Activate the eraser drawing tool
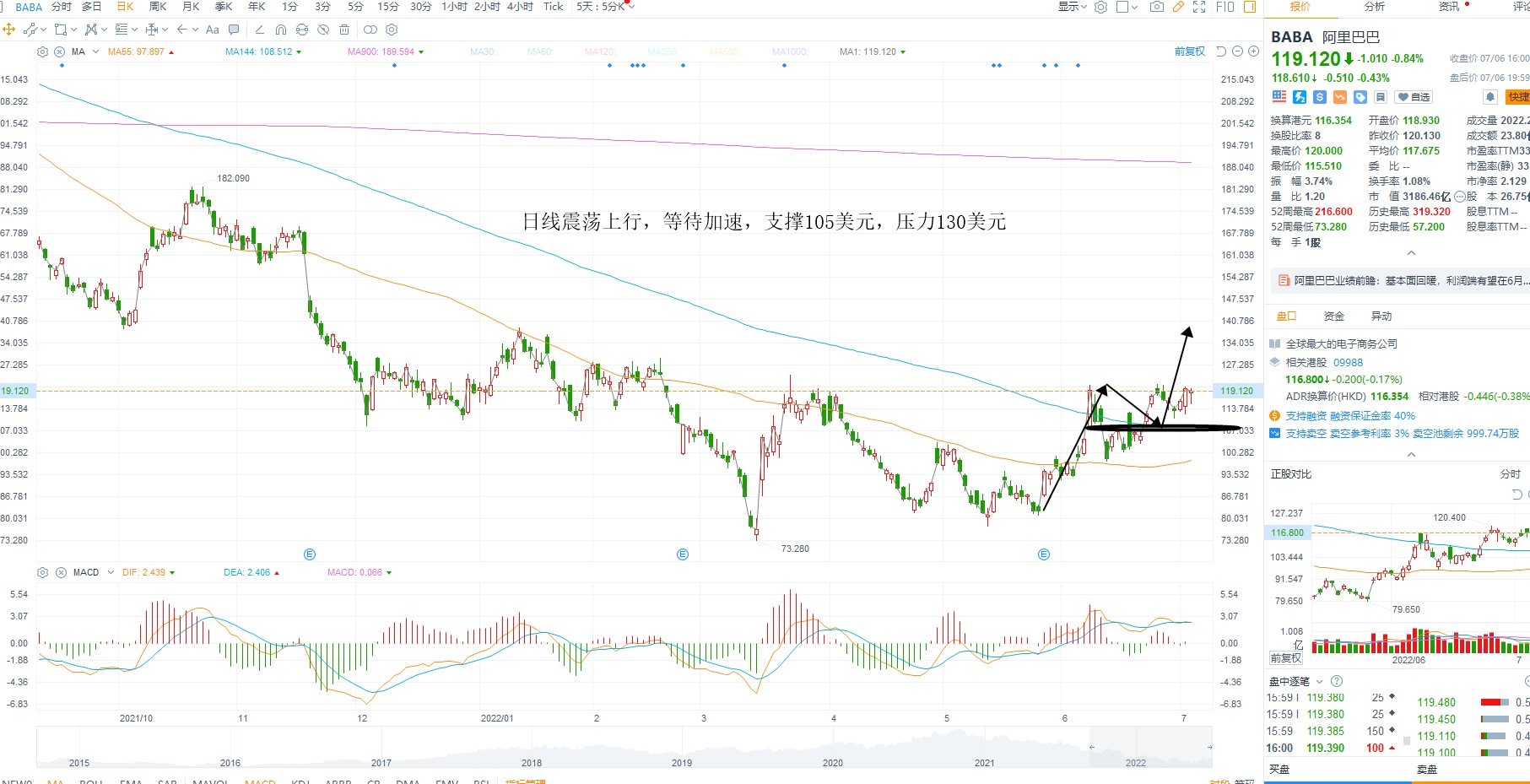The image size is (1530, 784). pos(259,30)
